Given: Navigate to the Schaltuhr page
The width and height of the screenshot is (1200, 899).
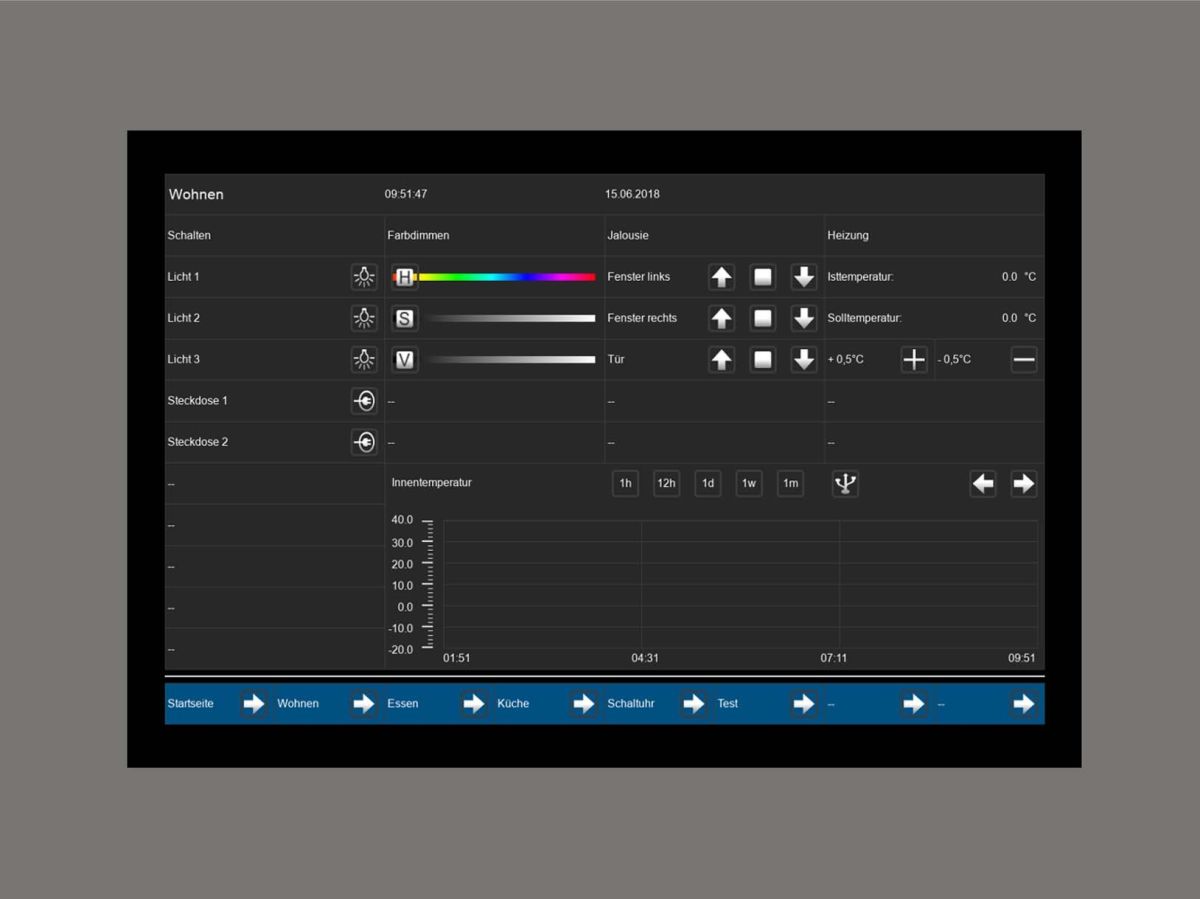Looking at the screenshot, I should 694,704.
